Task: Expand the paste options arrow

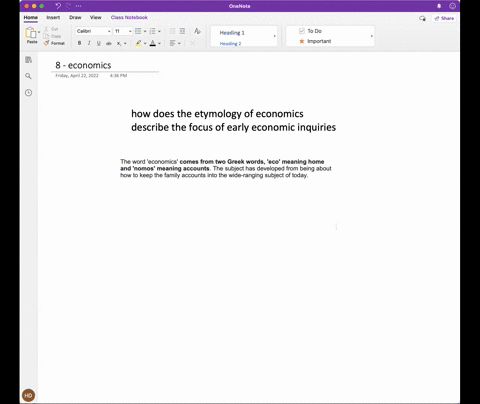Action: point(39,32)
